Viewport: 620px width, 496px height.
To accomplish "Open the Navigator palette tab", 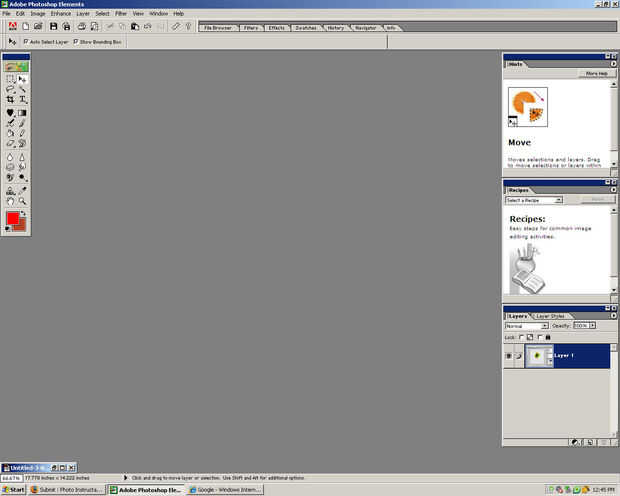I will pos(366,28).
